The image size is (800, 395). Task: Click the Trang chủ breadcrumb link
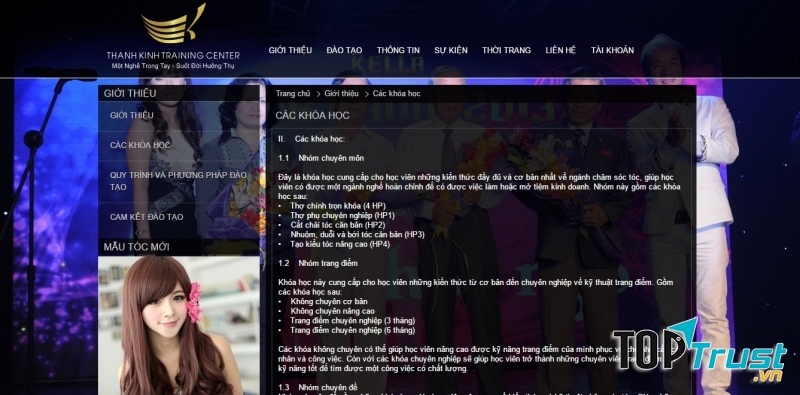[293, 93]
